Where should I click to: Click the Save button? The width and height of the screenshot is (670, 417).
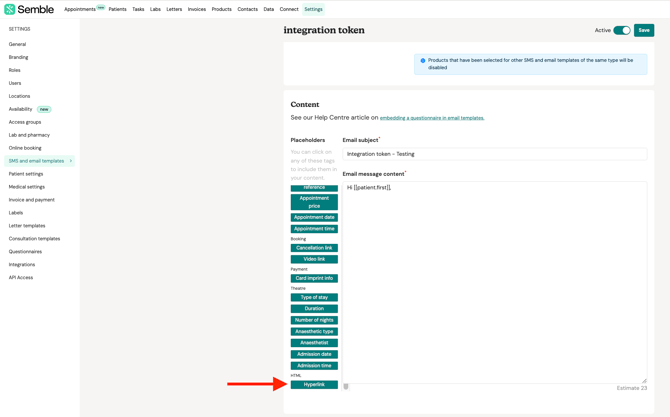click(644, 30)
